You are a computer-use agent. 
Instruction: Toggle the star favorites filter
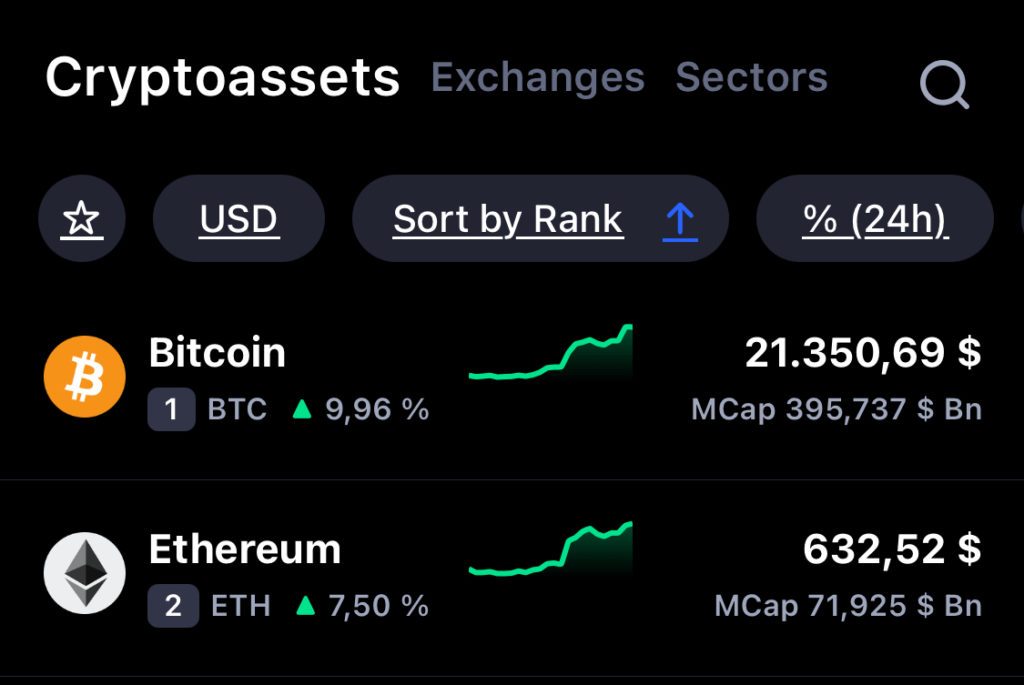pos(82,218)
